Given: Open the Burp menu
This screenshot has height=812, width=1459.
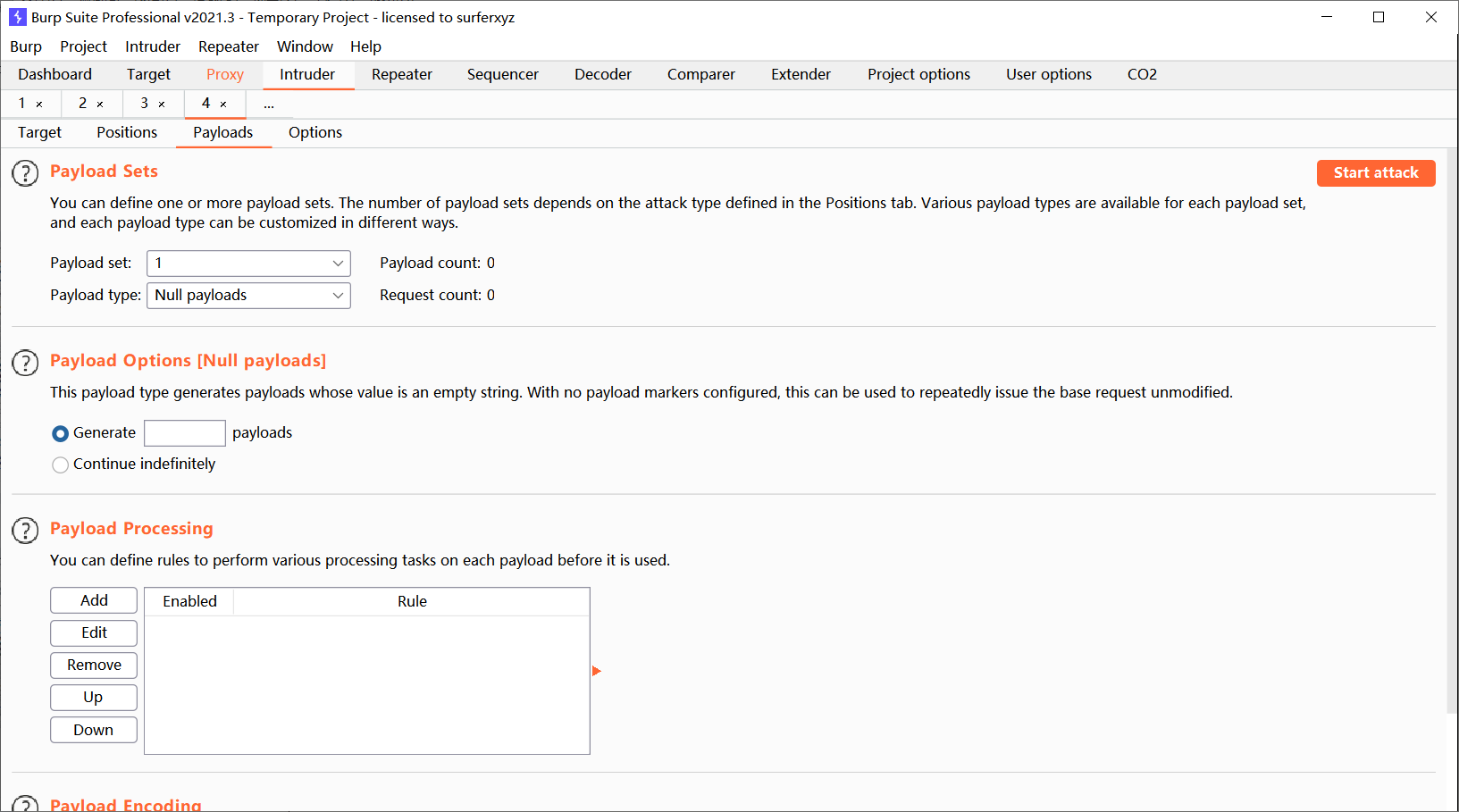Looking at the screenshot, I should click(26, 46).
